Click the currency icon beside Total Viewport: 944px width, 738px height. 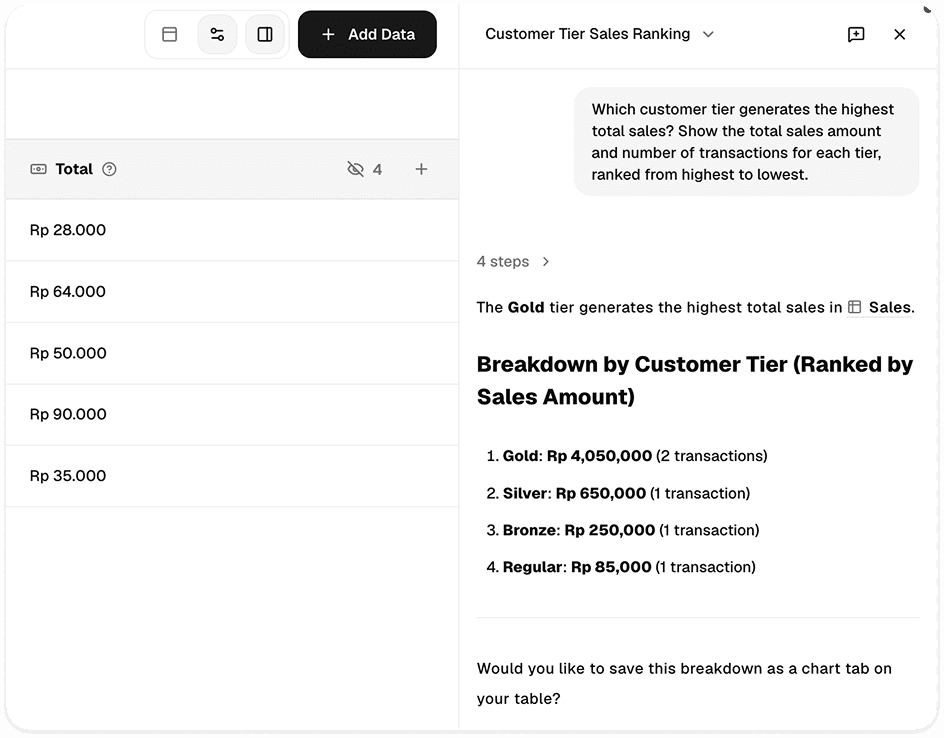pos(39,169)
